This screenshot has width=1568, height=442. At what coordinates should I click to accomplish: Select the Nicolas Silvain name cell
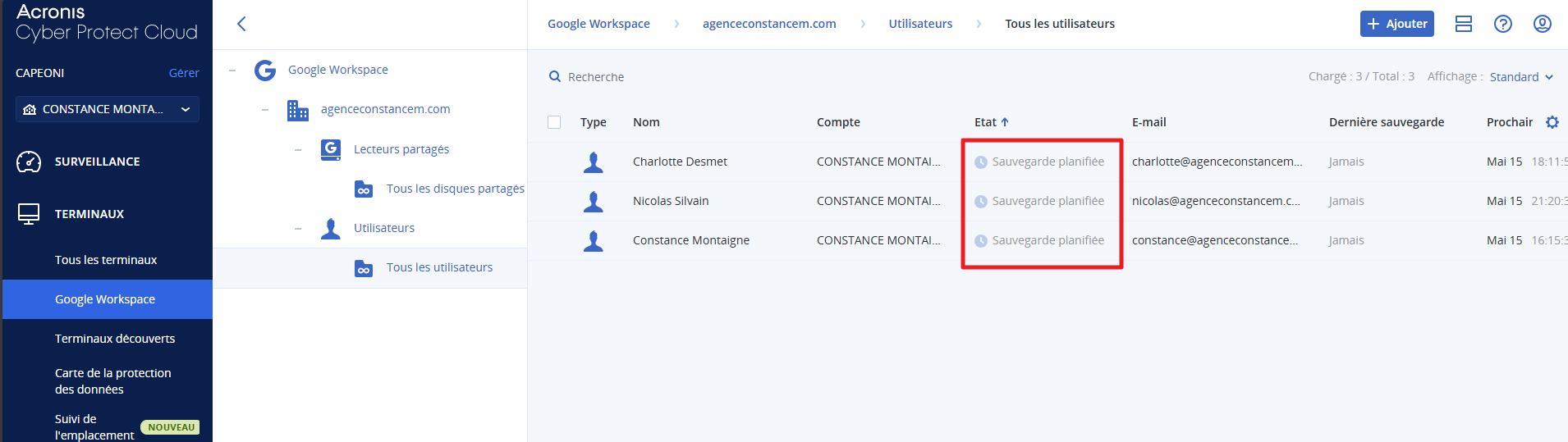point(671,201)
